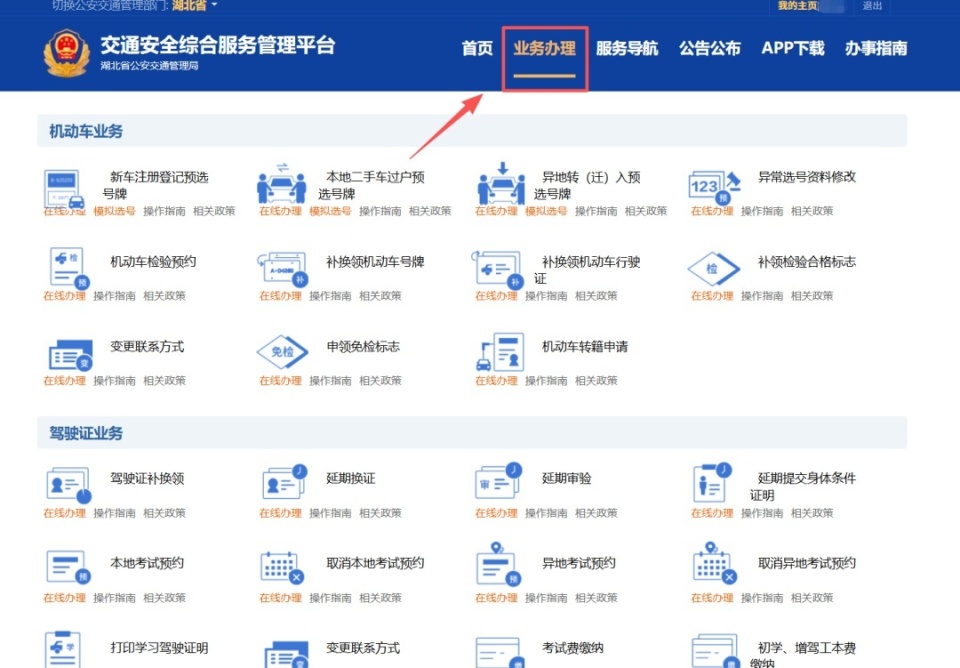Open the 办事指南 tab

tap(876, 48)
